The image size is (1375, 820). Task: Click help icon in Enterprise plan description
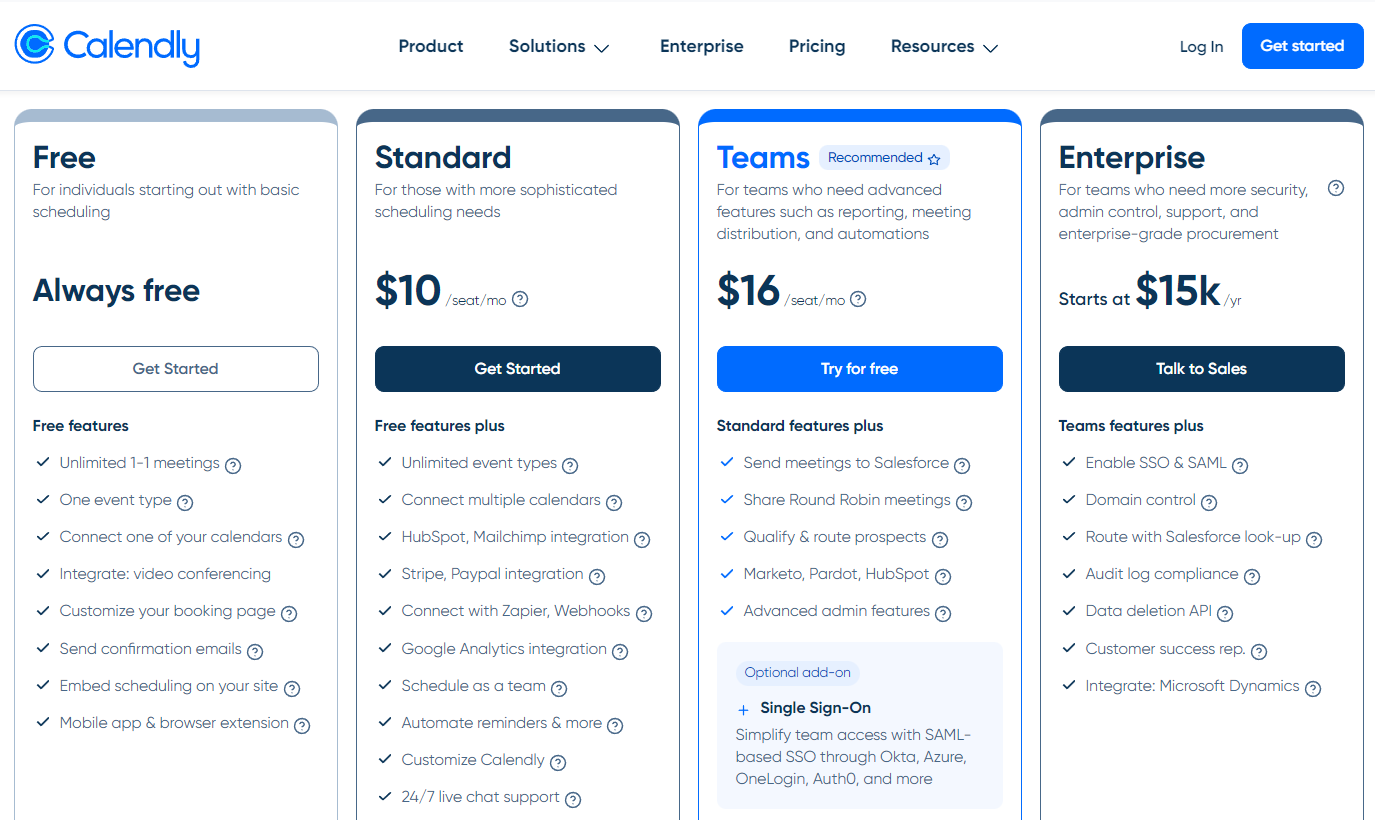(x=1336, y=188)
